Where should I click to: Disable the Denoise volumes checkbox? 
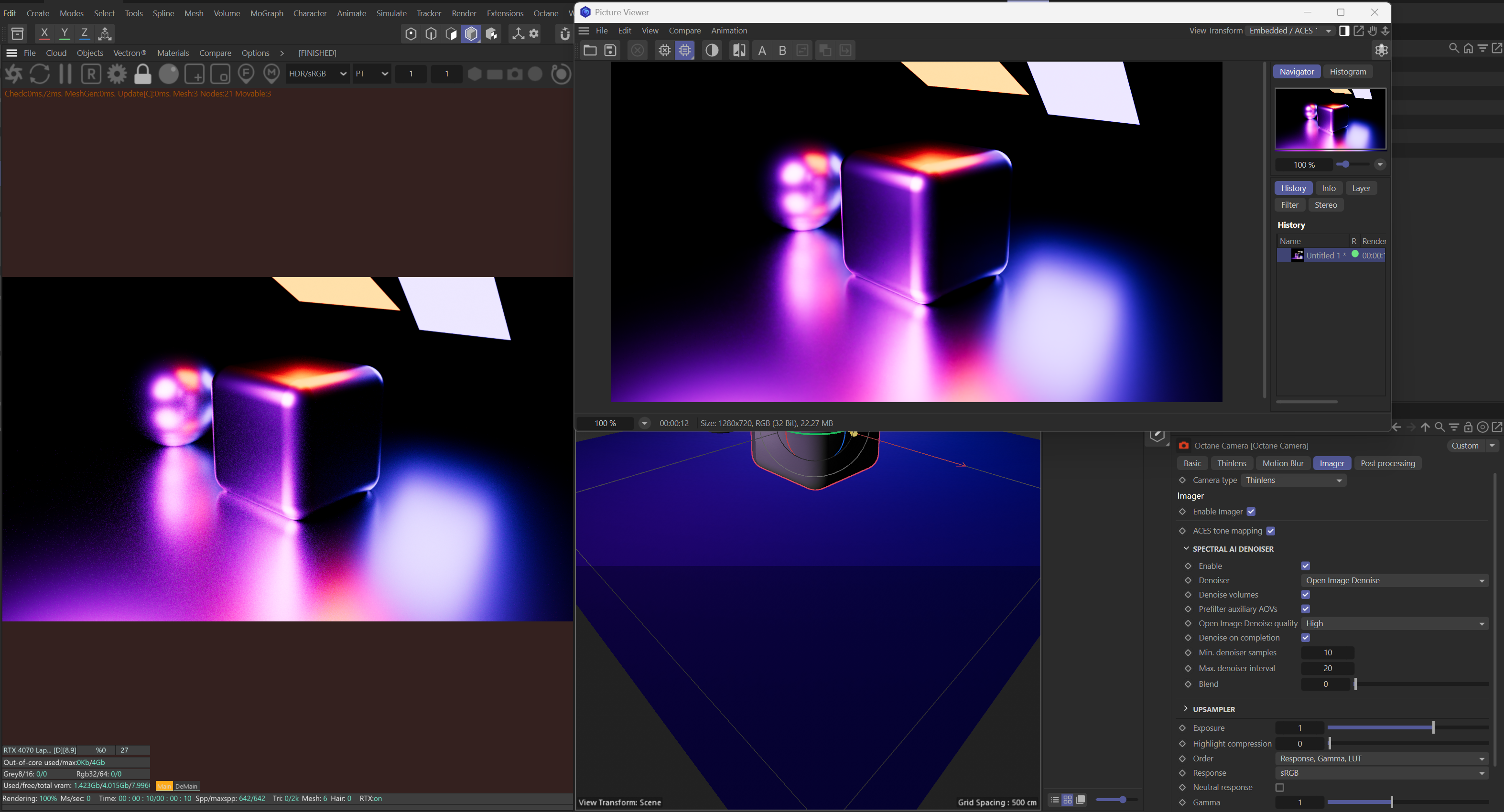tap(1306, 594)
